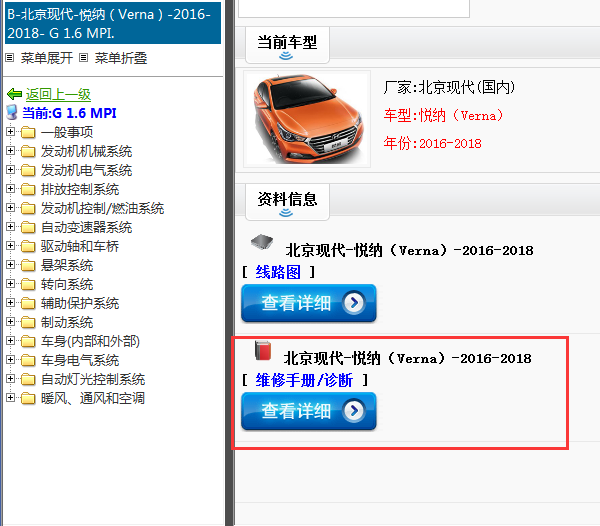The height and width of the screenshot is (526, 600).
Task: Open the 维修手册/诊断 link
Action: point(304,381)
